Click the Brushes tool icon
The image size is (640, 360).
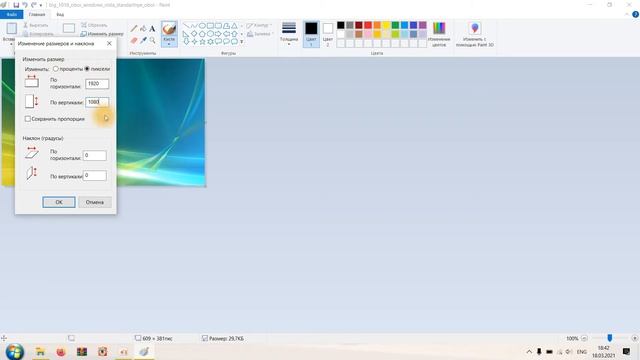pyautogui.click(x=169, y=29)
